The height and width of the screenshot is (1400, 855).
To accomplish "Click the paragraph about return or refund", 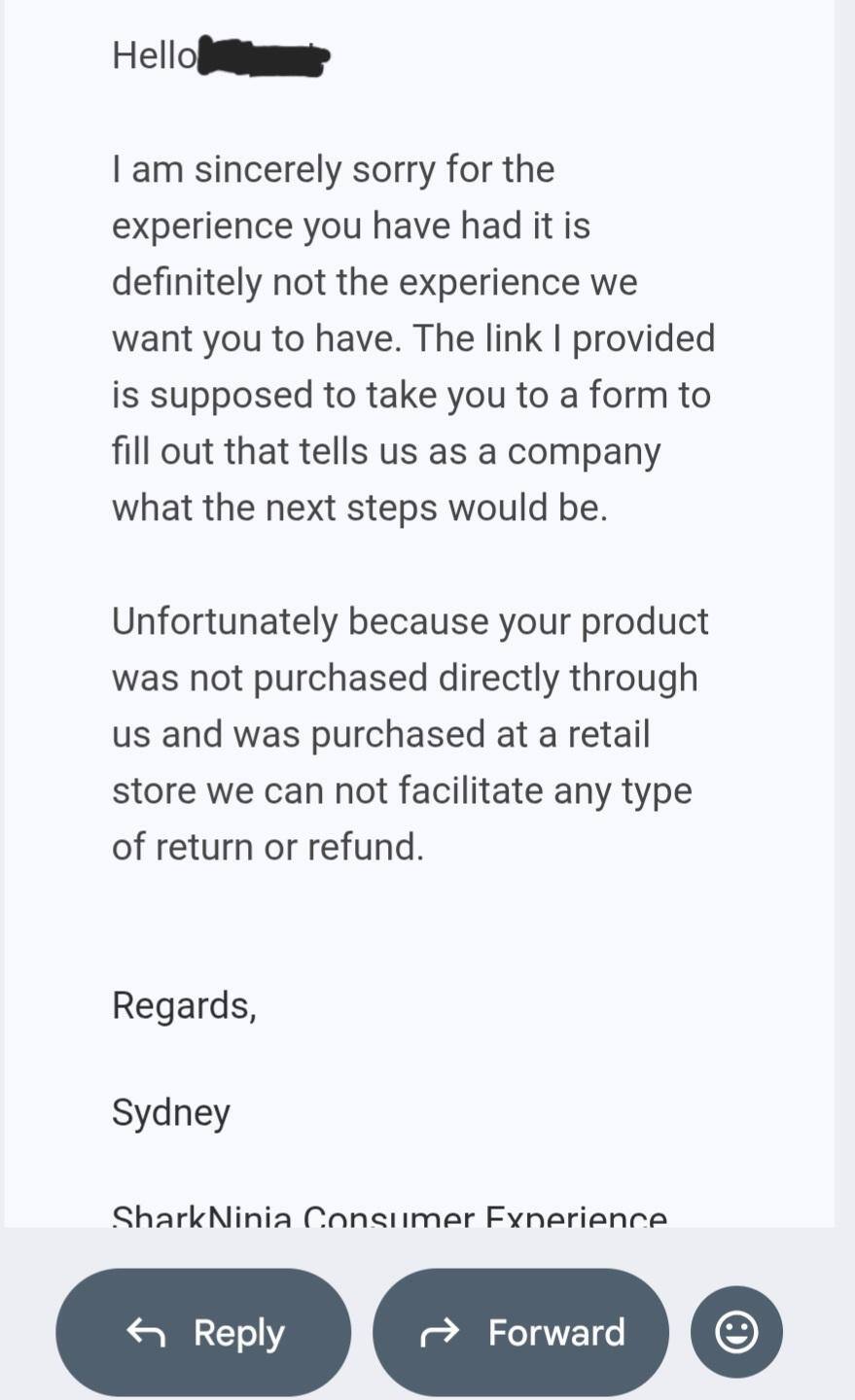I will 410,732.
